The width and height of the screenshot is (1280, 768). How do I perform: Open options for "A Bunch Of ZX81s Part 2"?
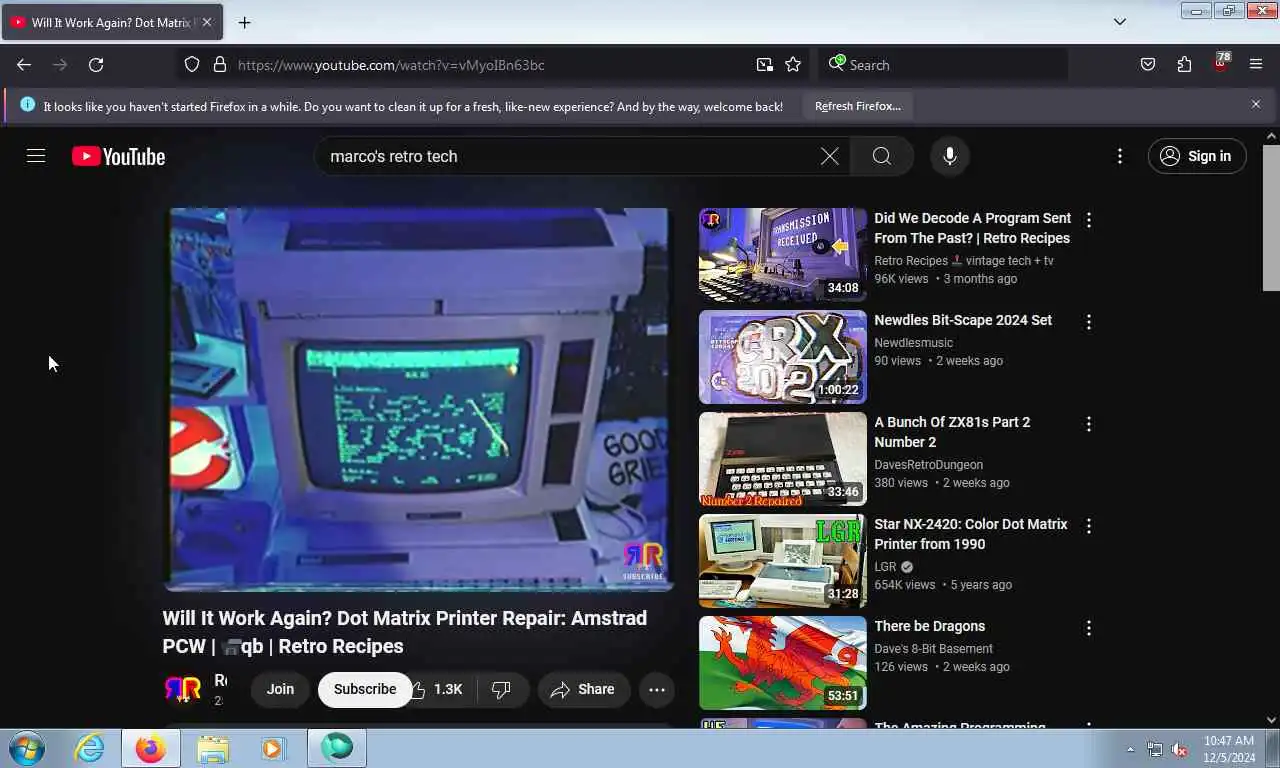(x=1089, y=424)
